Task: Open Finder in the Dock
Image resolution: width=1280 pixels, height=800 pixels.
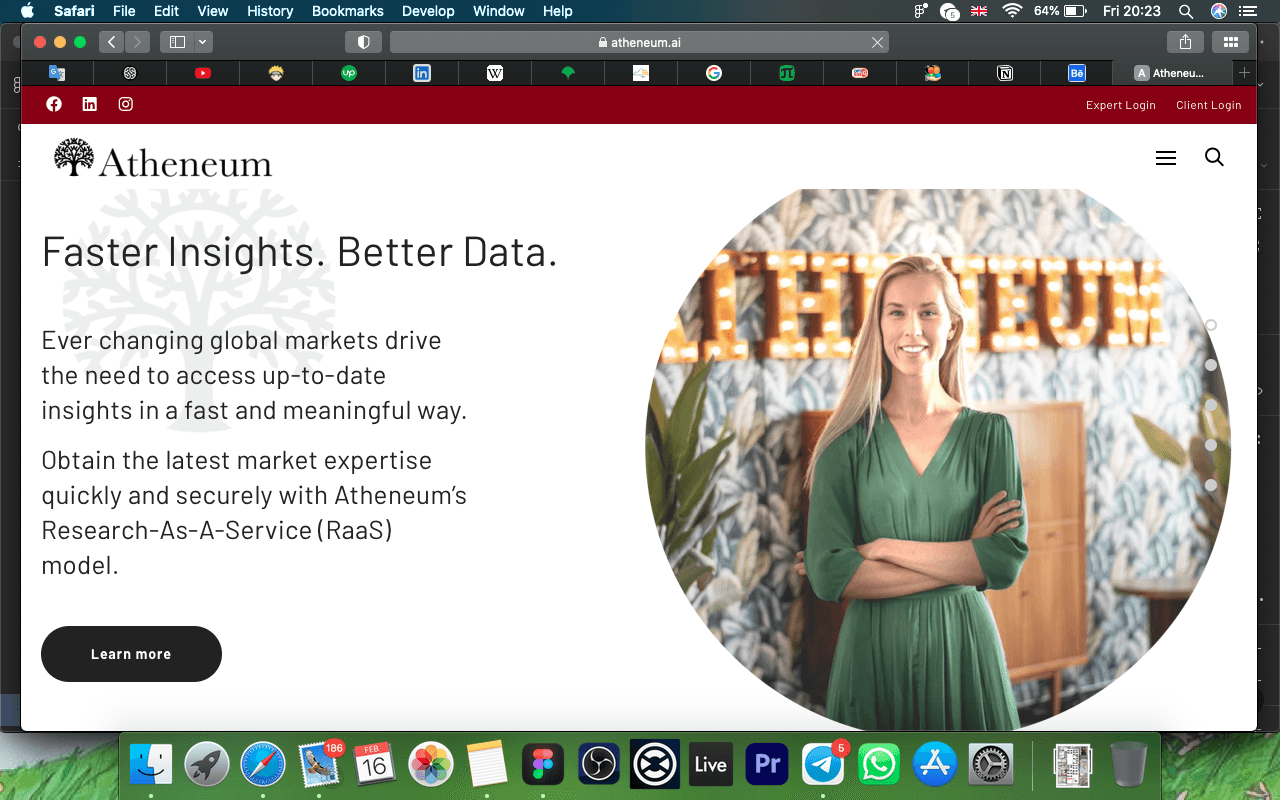Action: pos(152,766)
